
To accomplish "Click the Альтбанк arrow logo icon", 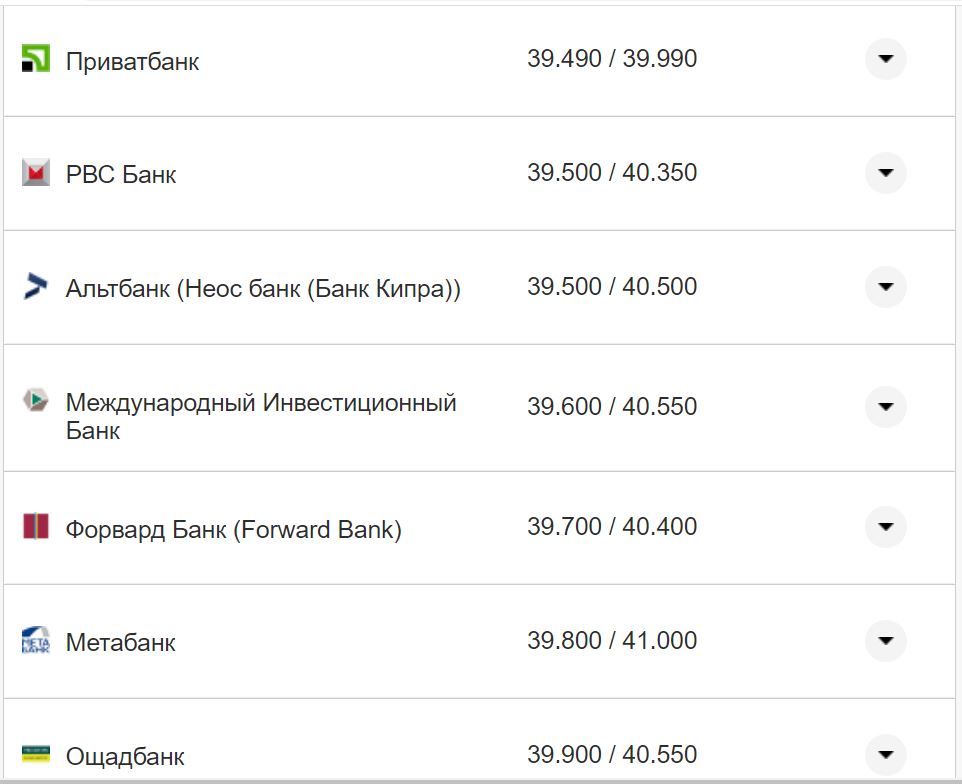I will click(x=38, y=286).
